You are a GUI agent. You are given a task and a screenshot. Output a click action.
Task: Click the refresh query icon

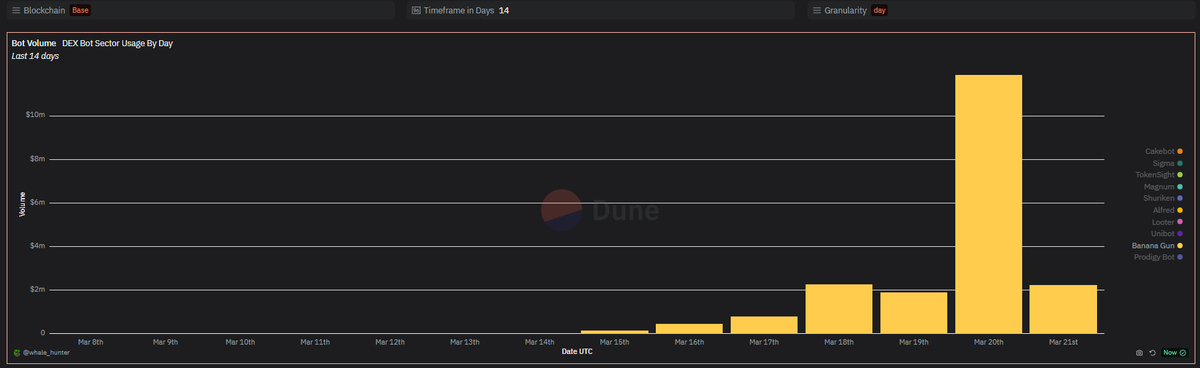tap(1152, 353)
